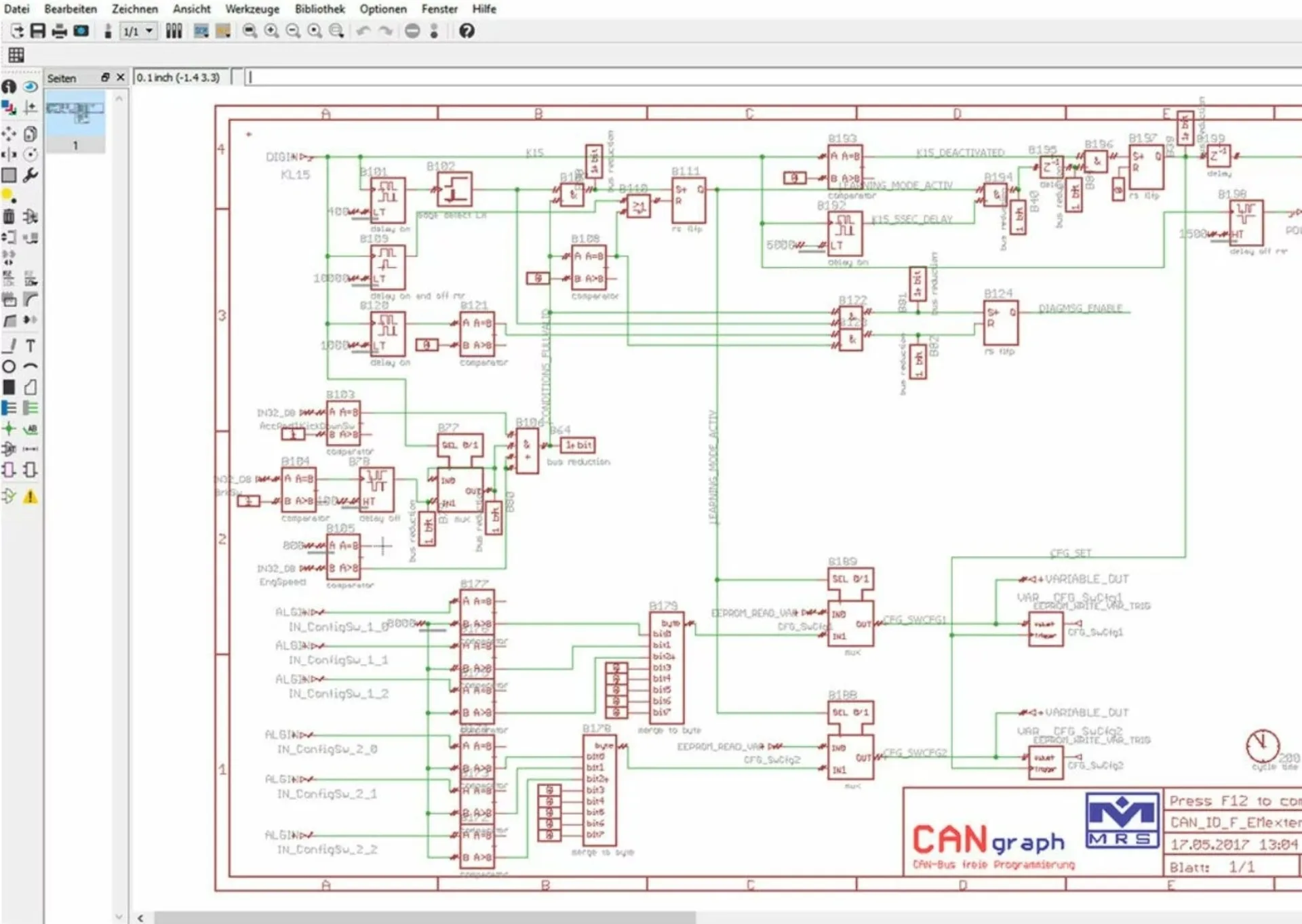
Task: Click the zoom select area icon
Action: point(336,31)
